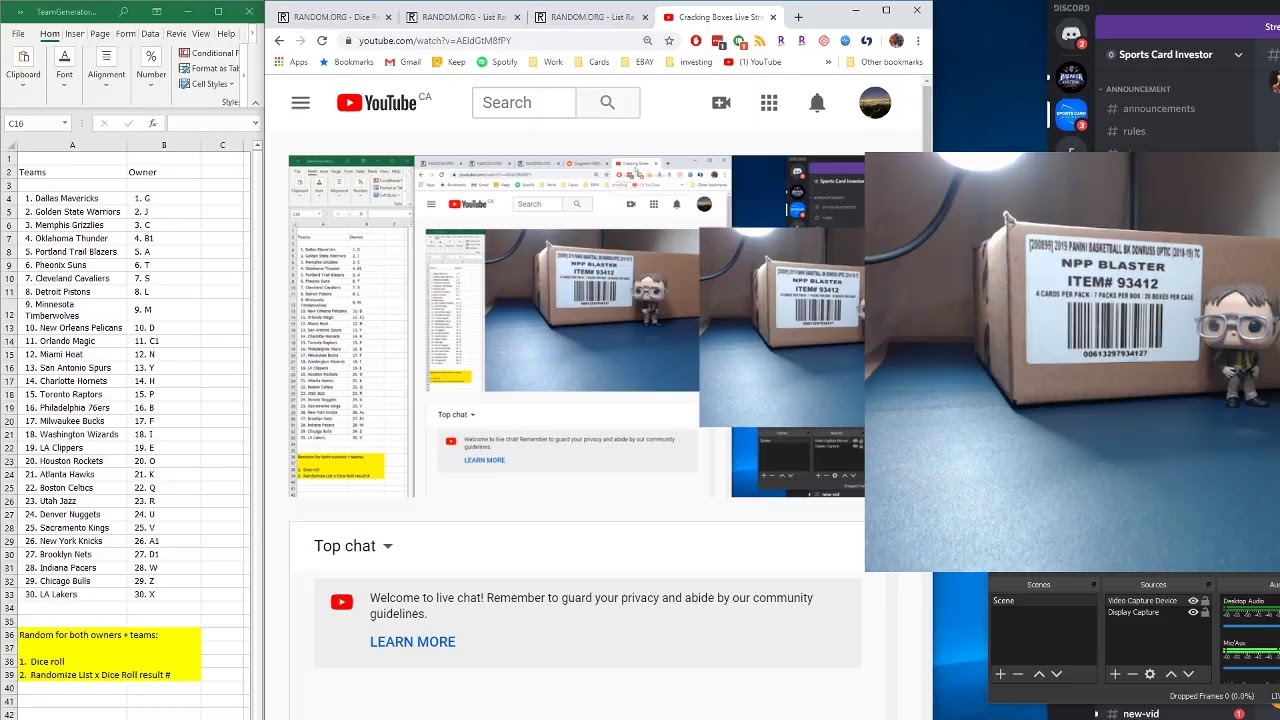This screenshot has height=720, width=1280.
Task: Click the YouTube search input field
Action: point(524,103)
